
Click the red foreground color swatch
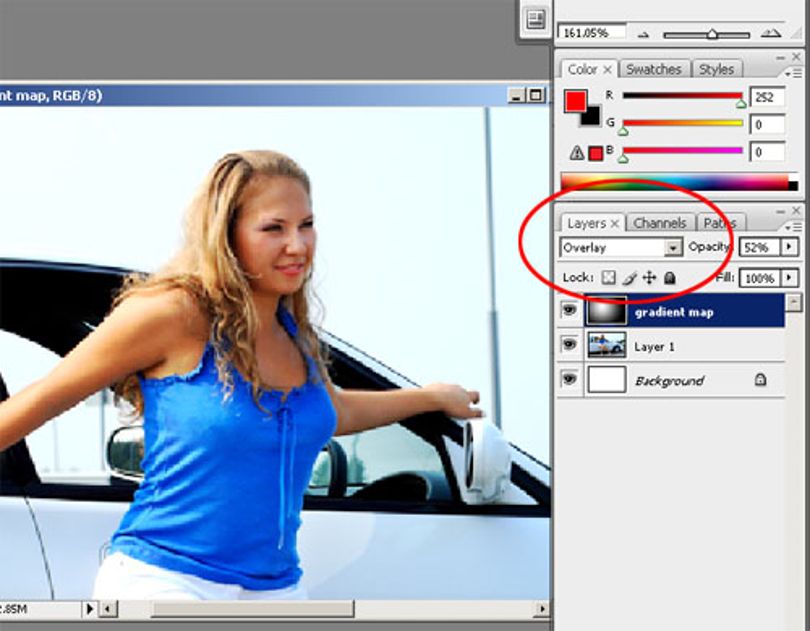(x=575, y=101)
